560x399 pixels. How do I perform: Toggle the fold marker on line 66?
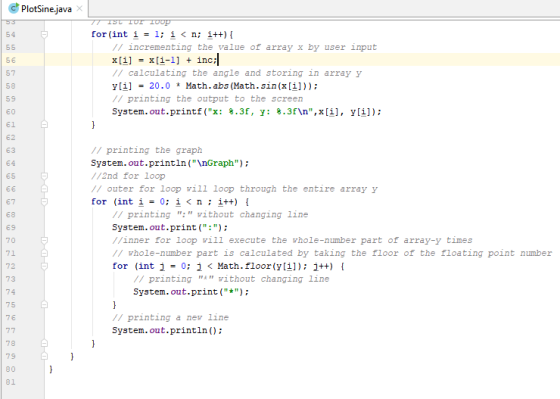tap(44, 189)
